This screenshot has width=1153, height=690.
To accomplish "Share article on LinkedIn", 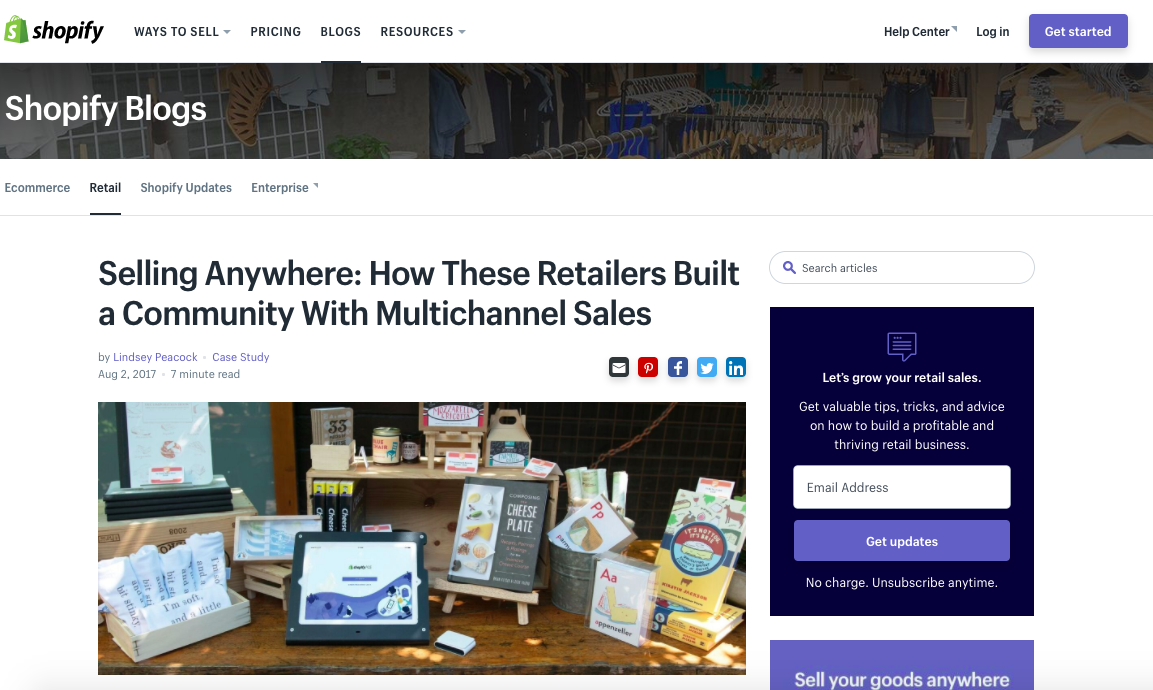I will [x=736, y=367].
